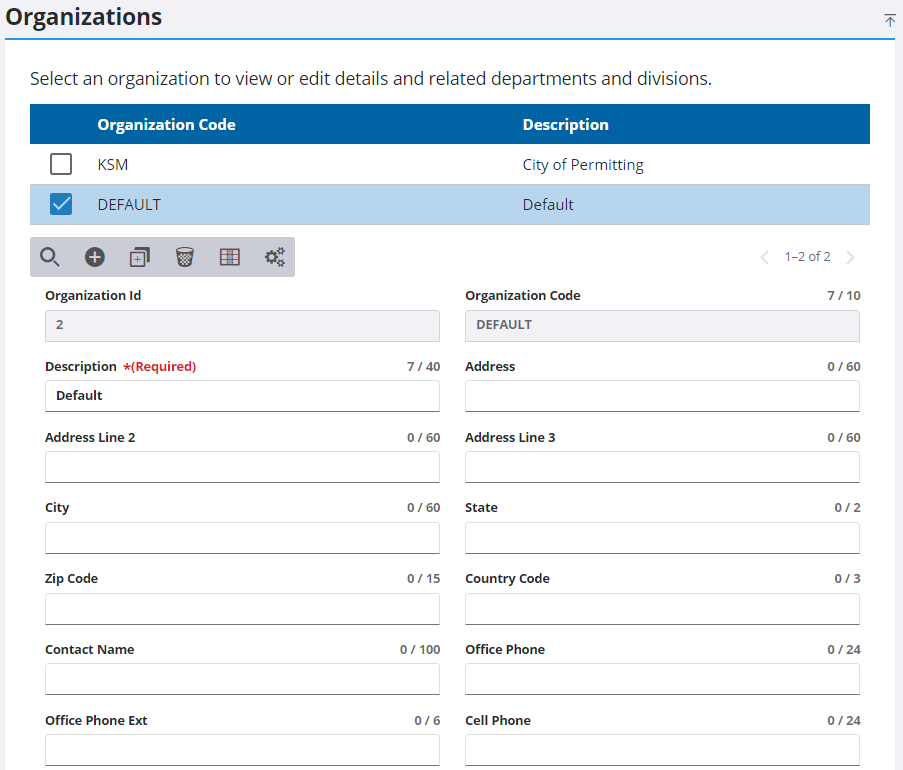Check the KSM organization checkbox
Viewport: 903px width, 770px height.
(x=61, y=164)
